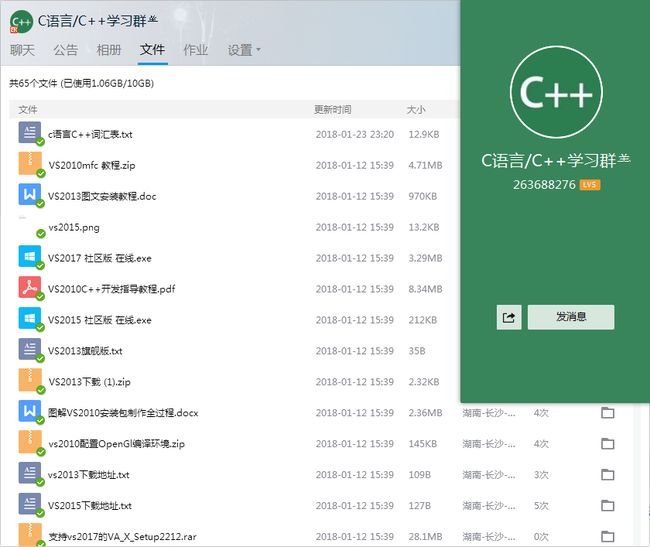Click file count summary 共65个文件
Viewport: 650px width, 547px height.
(33, 83)
